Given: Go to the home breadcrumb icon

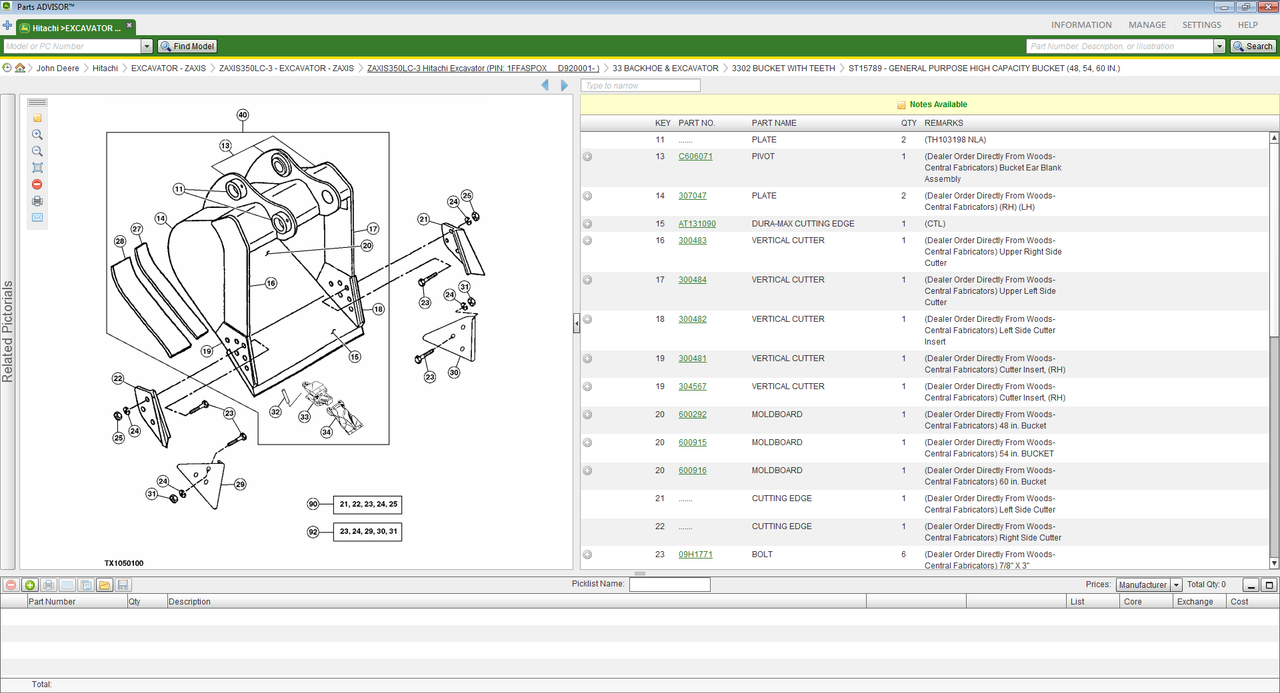Looking at the screenshot, I should click(20, 68).
